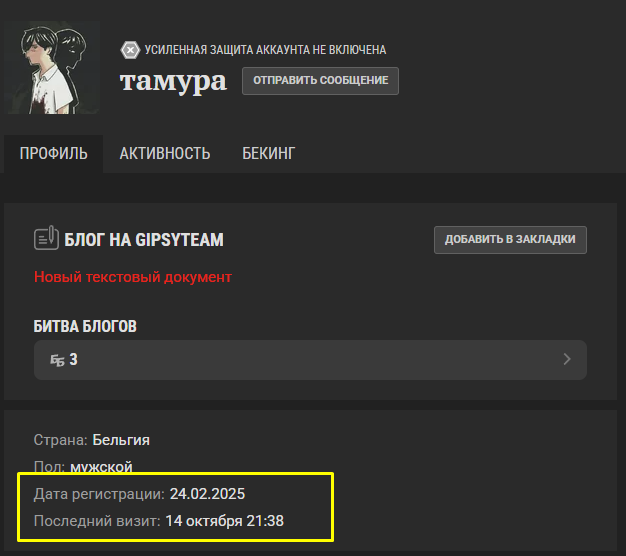Image resolution: width=626 pixels, height=556 pixels.
Task: Click the мужской gender value
Action: (101, 467)
